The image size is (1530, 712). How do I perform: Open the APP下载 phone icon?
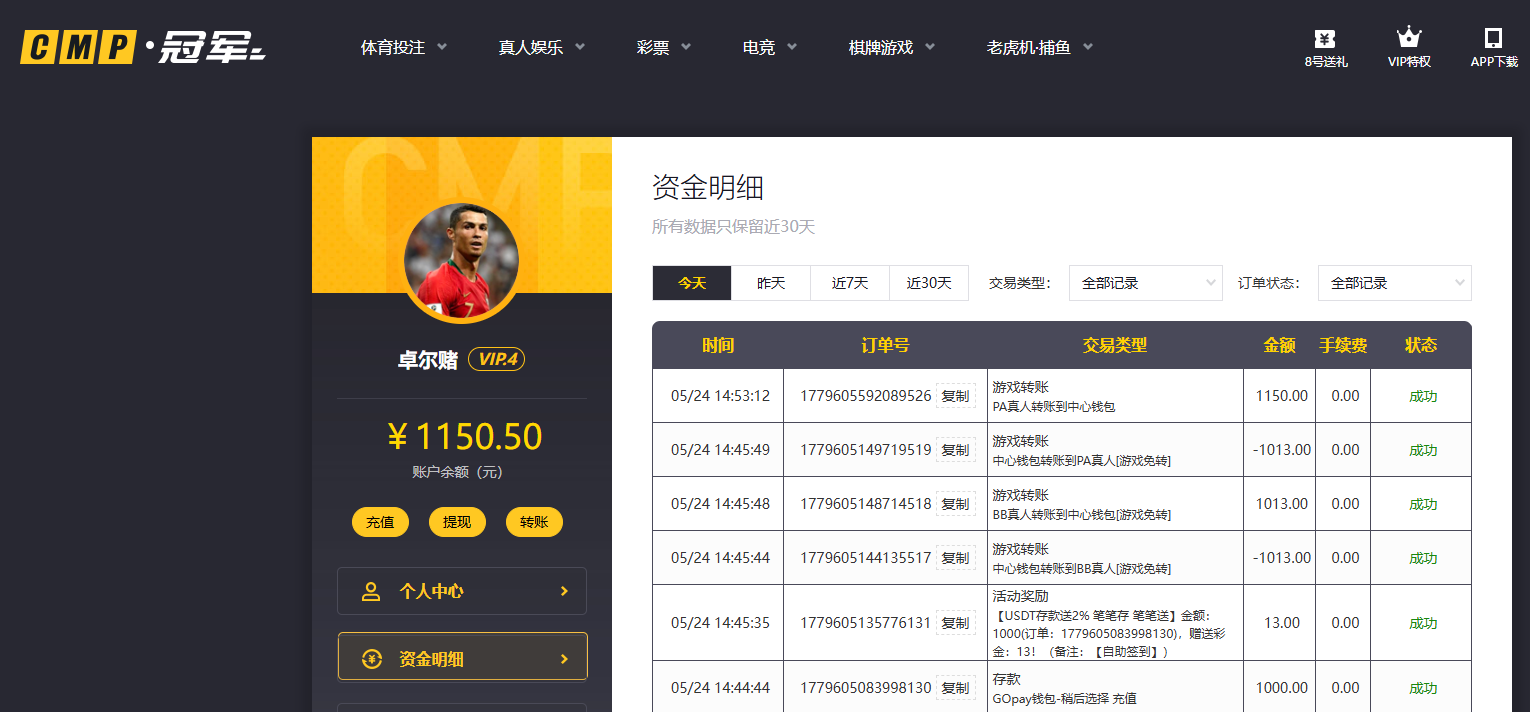(1493, 38)
